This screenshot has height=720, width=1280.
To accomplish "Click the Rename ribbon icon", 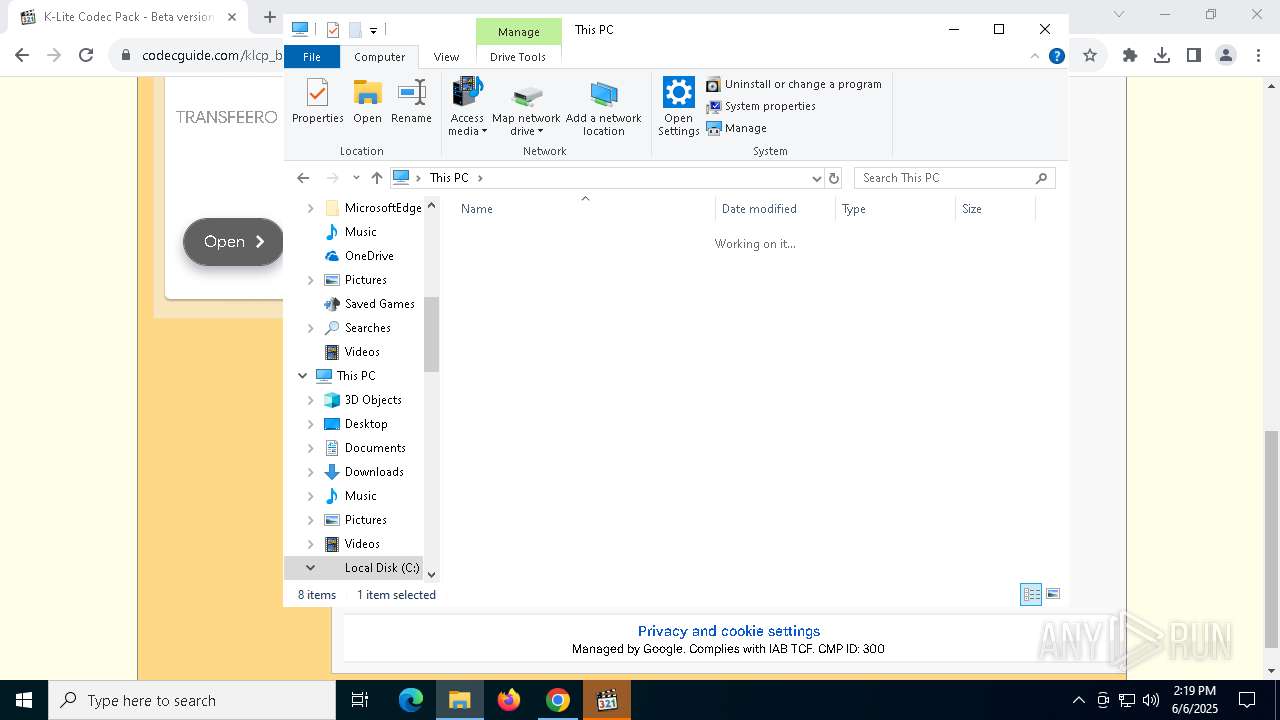I will tap(411, 102).
